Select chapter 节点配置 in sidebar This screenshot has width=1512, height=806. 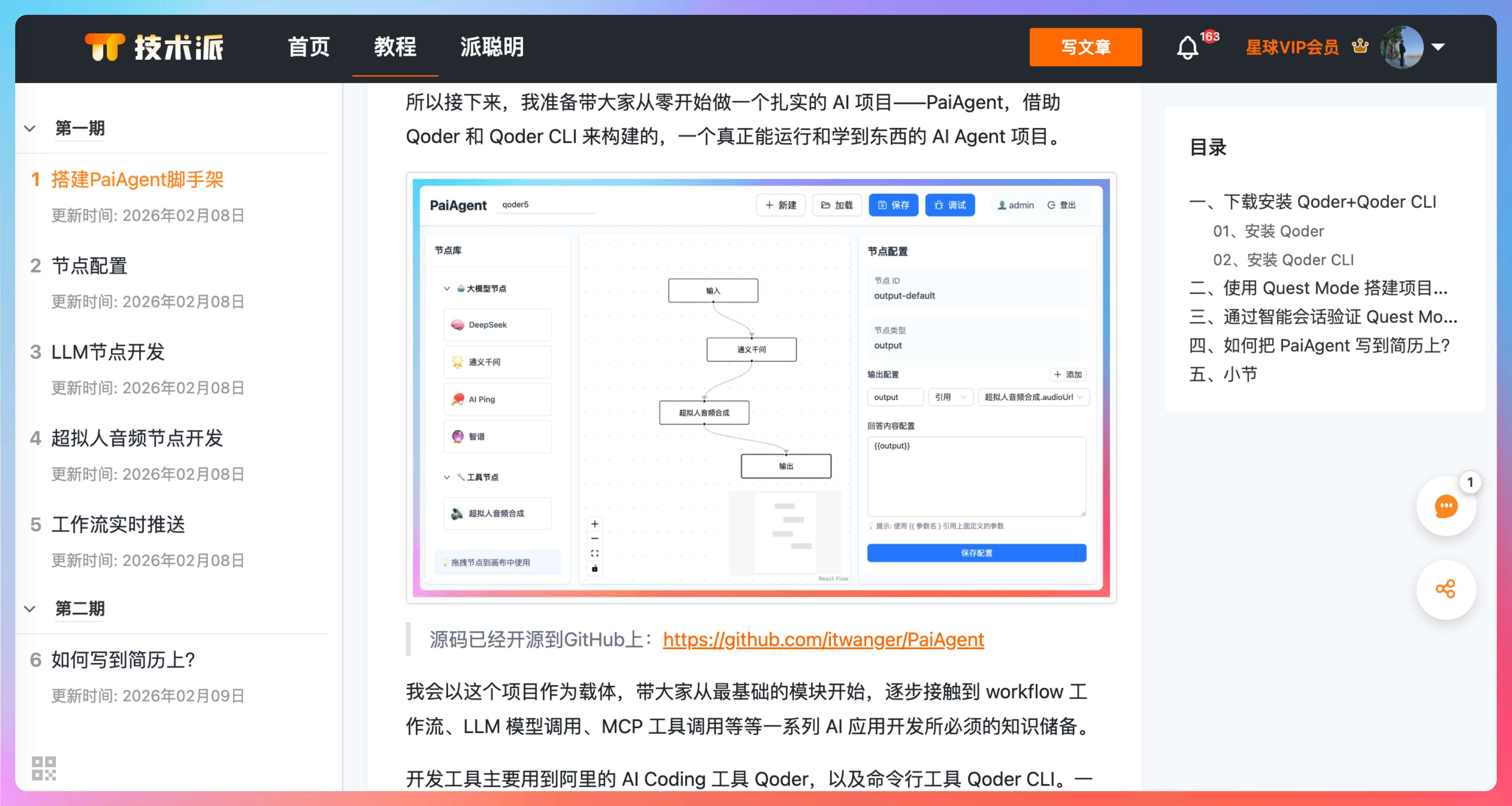(89, 266)
